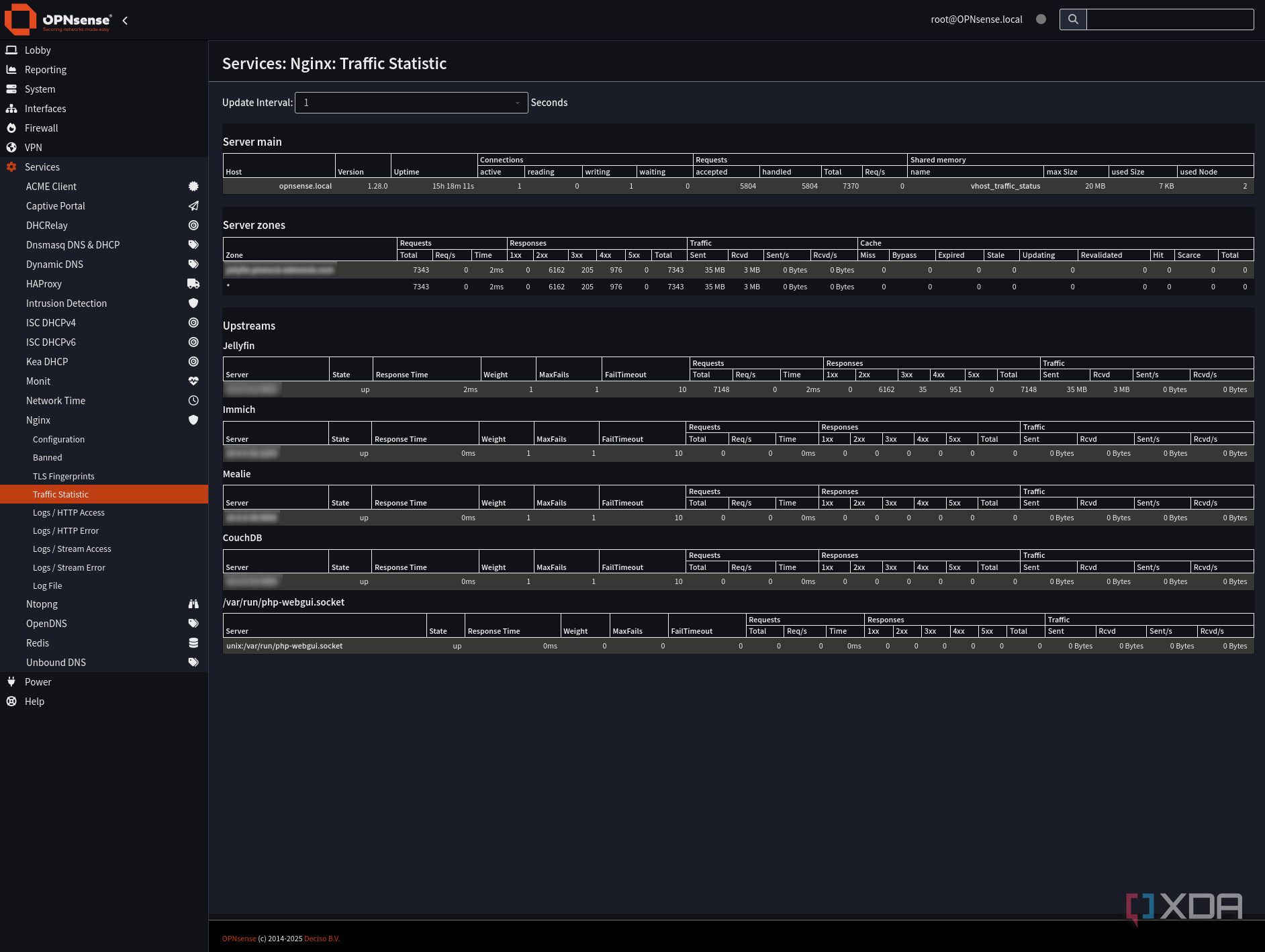Open Logs / Stream Access
This screenshot has width=1265, height=952.
(x=104, y=549)
